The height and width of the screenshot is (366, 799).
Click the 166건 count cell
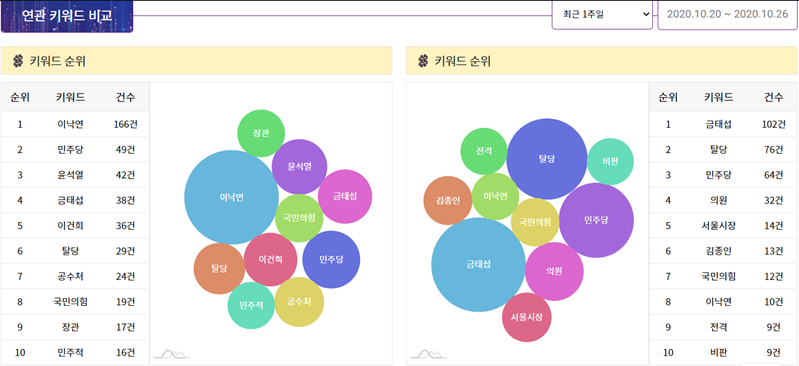point(125,124)
